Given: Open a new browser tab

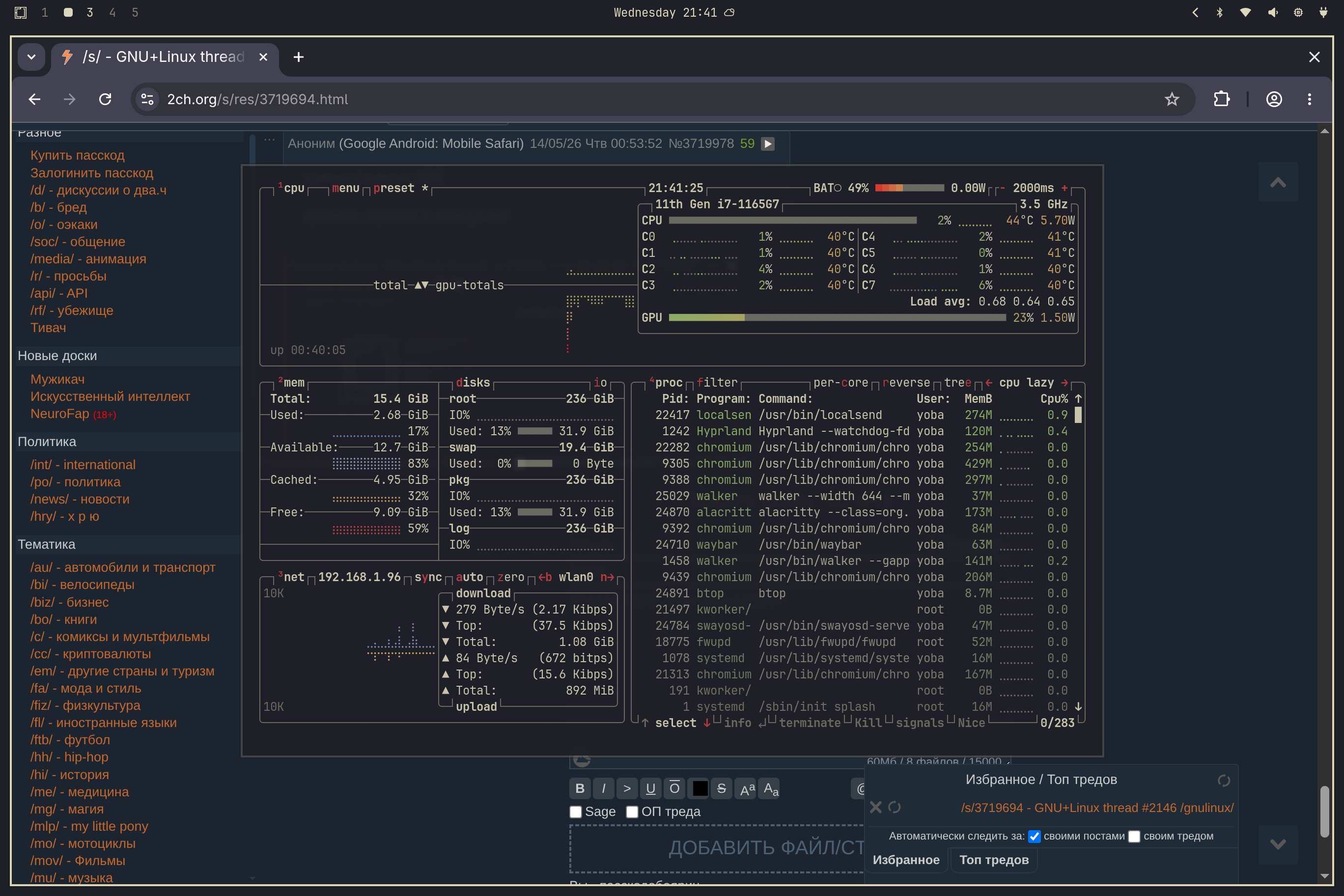Looking at the screenshot, I should [x=298, y=57].
